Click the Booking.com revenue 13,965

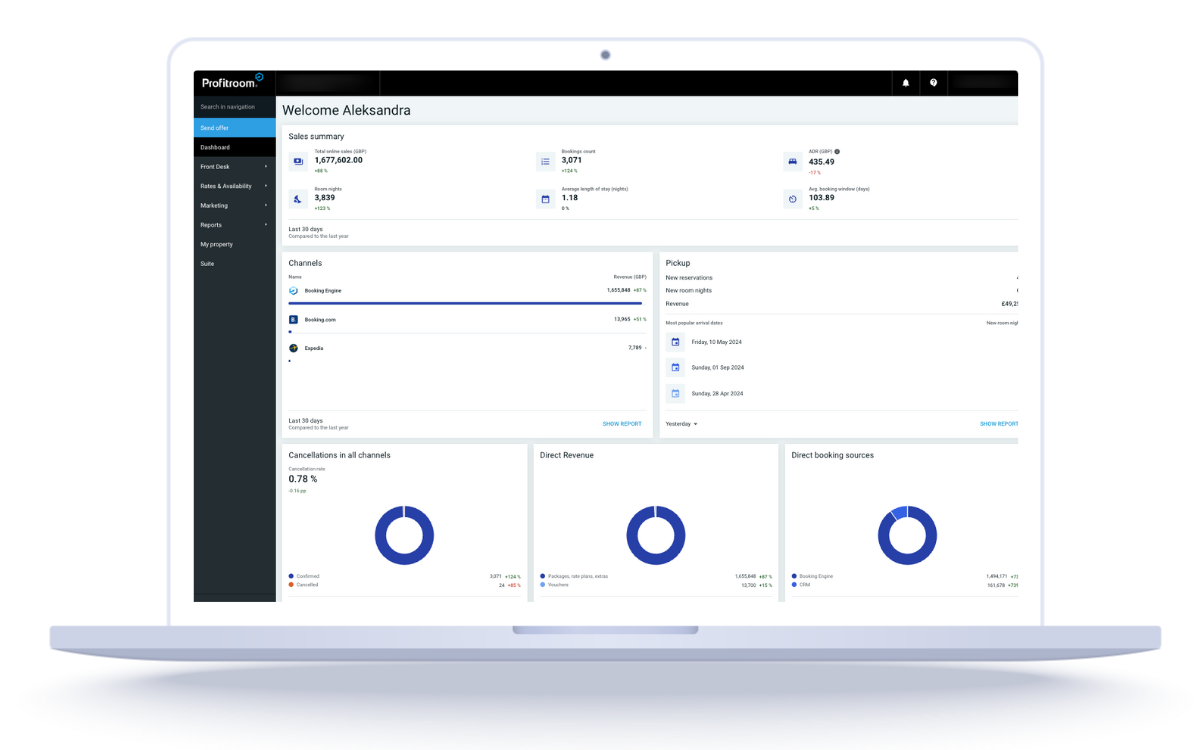click(x=622, y=319)
